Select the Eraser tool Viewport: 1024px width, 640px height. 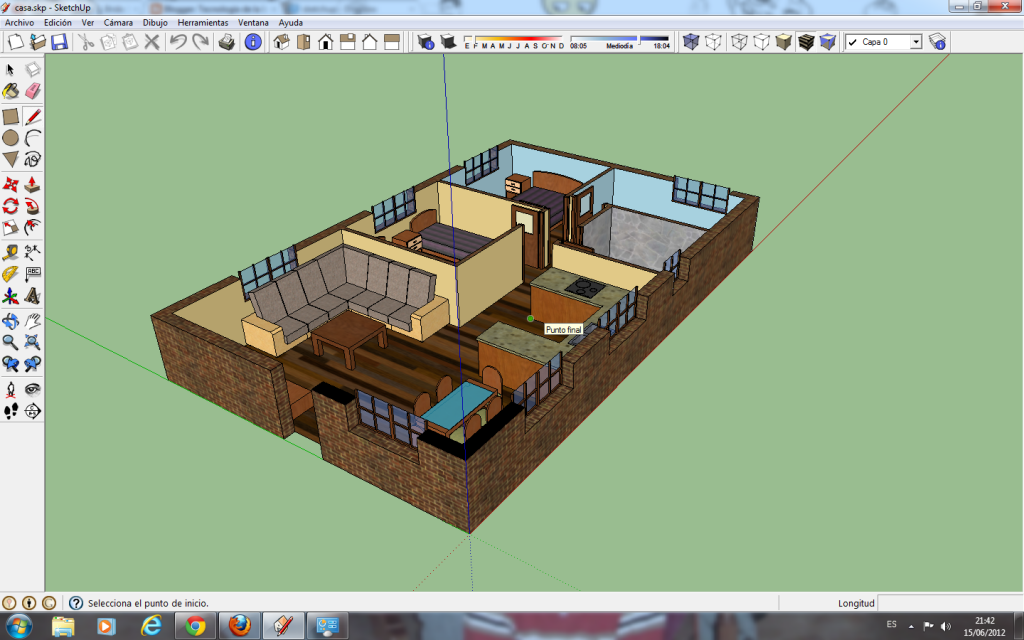pos(33,89)
